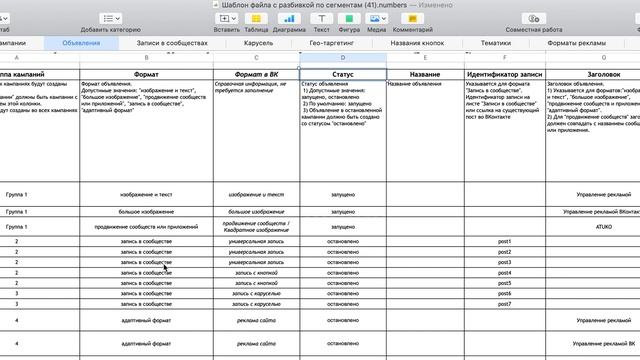The width and height of the screenshot is (640, 360).
Task: Click the 'Название объявления' description cell
Action: coord(425,131)
